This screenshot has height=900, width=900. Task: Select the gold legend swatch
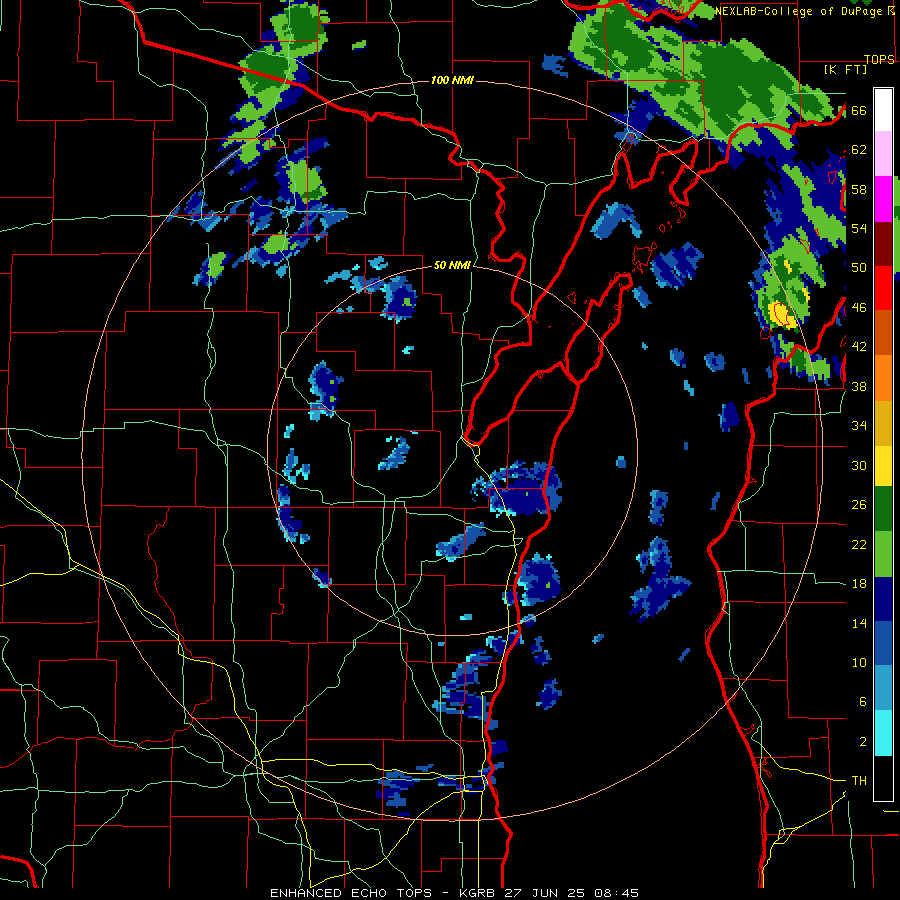point(883,423)
